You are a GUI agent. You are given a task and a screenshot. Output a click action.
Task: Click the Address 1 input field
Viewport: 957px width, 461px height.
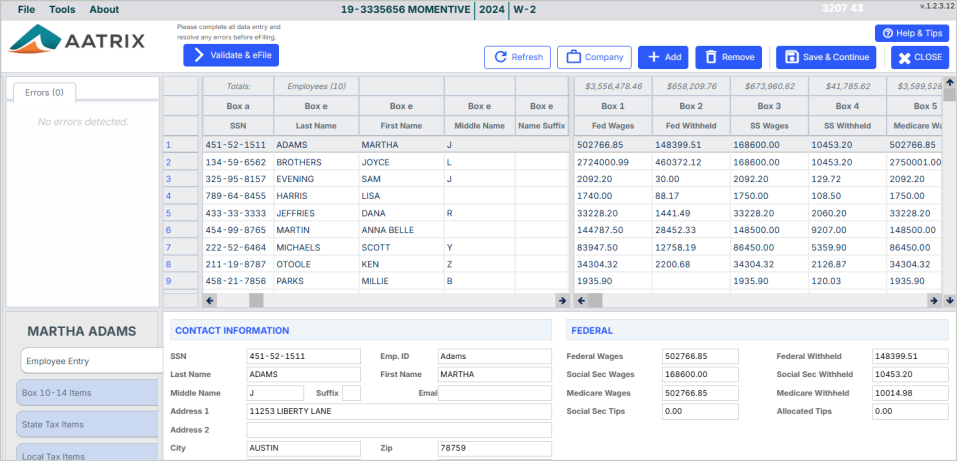(398, 411)
